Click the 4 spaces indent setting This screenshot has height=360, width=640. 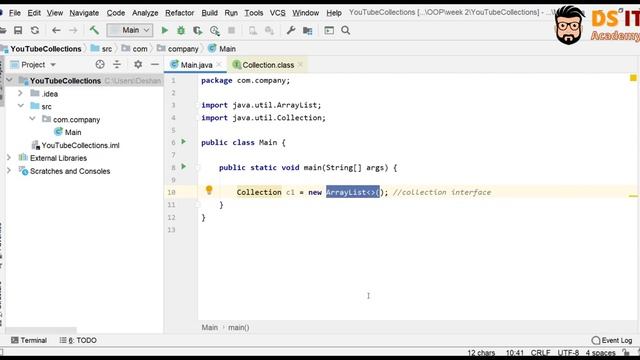pyautogui.click(x=600, y=353)
